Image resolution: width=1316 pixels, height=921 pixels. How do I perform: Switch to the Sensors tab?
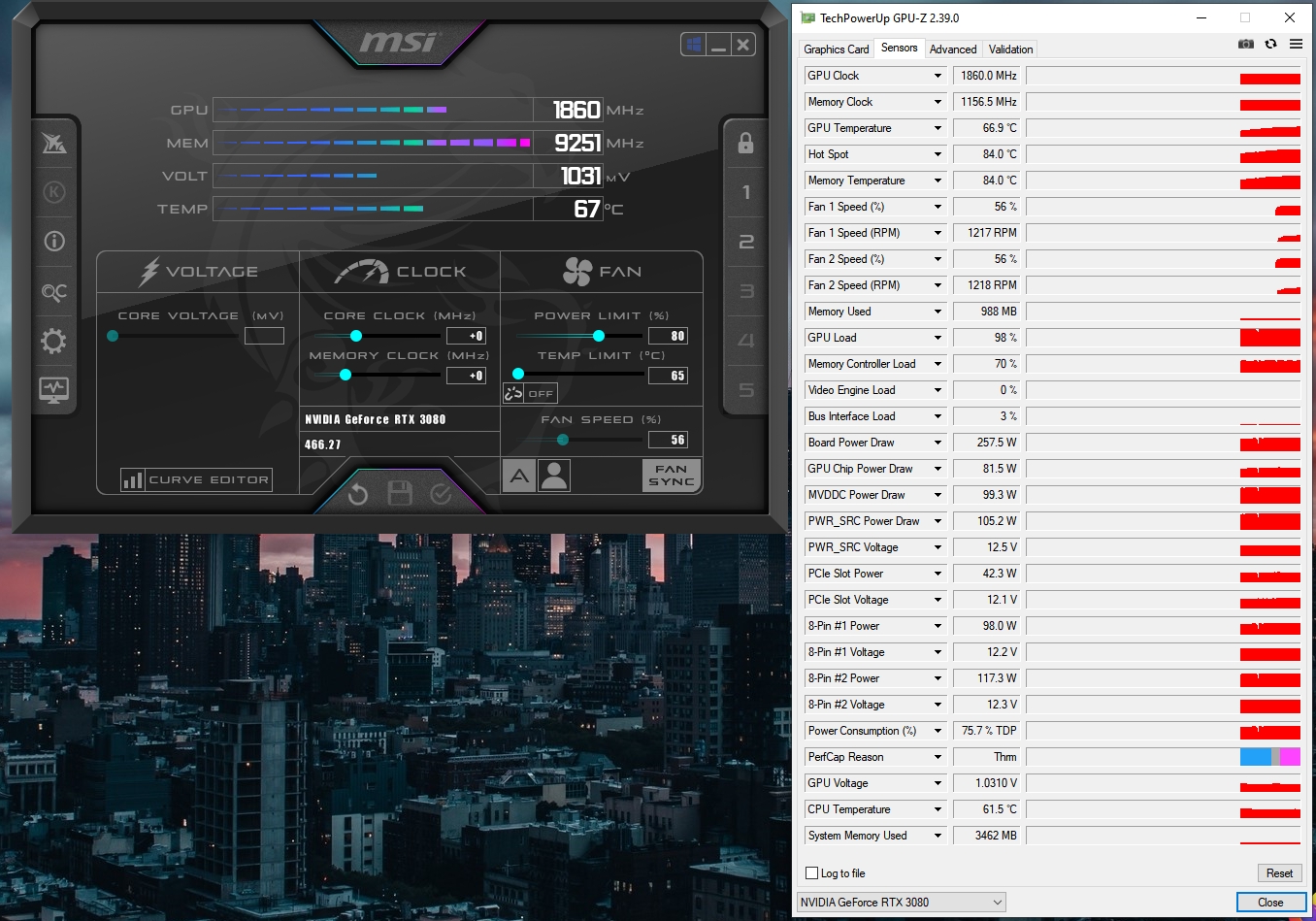coord(899,48)
